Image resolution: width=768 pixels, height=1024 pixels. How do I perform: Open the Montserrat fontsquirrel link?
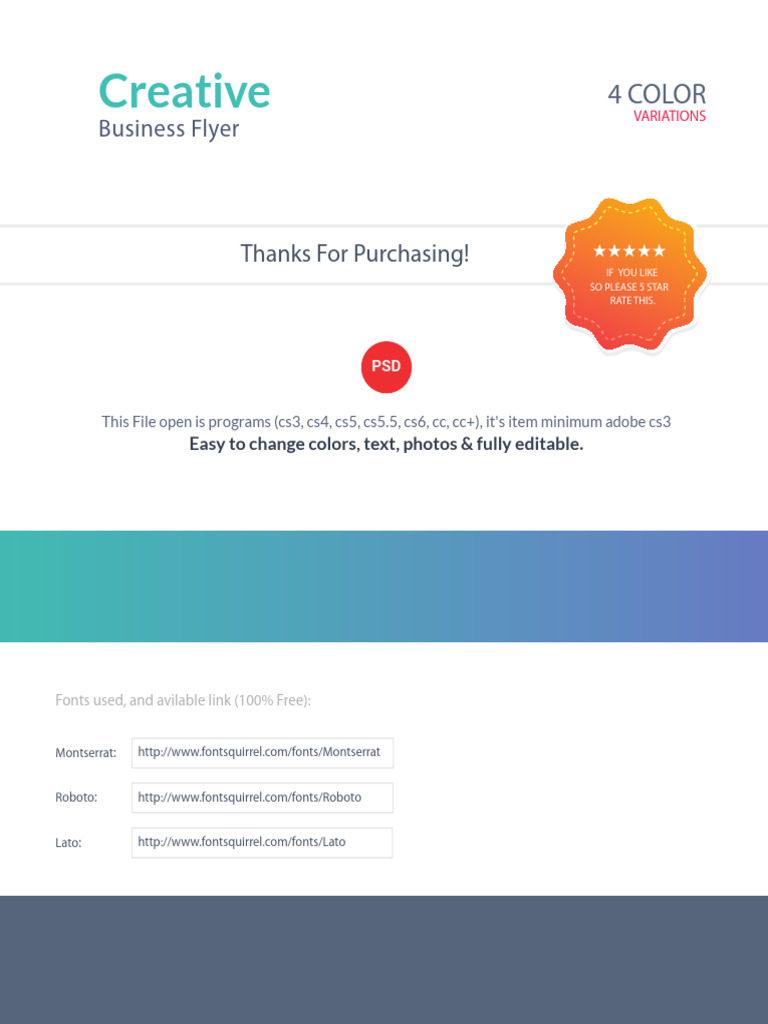point(262,752)
